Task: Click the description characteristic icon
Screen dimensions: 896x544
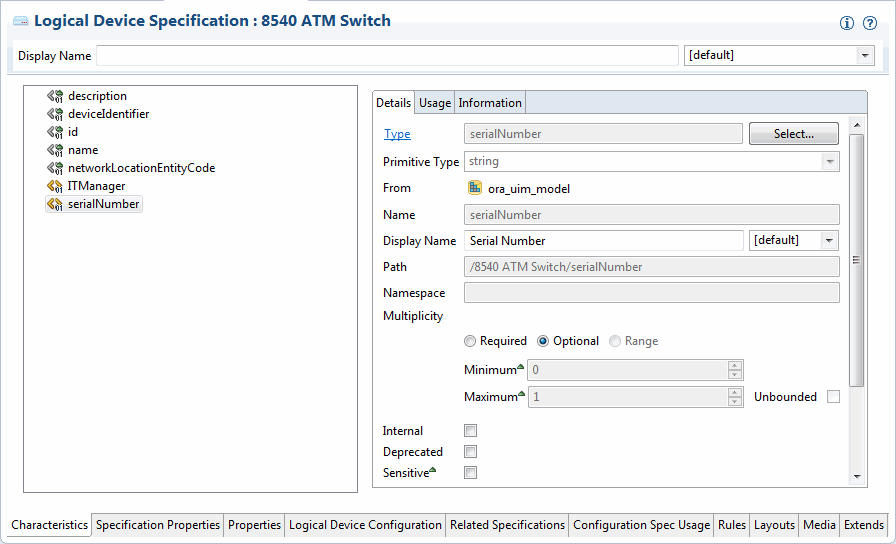Action: [55, 96]
